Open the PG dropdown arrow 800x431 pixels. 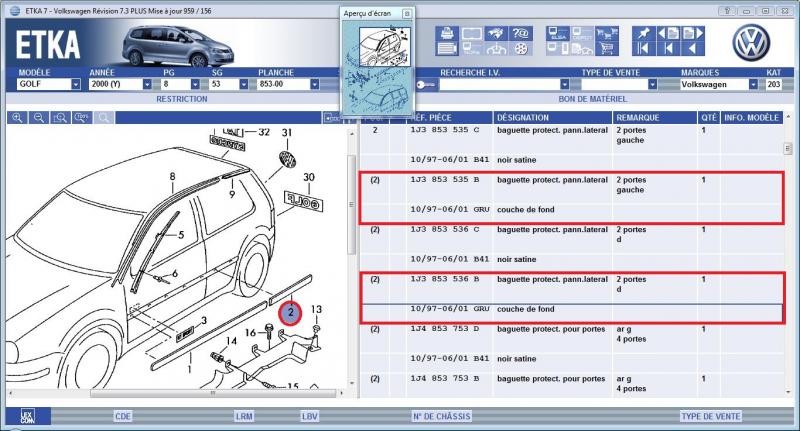point(195,84)
